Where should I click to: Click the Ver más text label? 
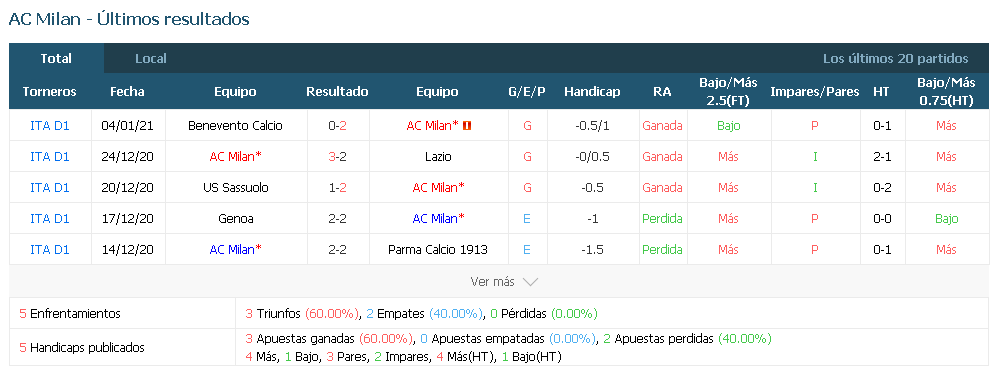pyautogui.click(x=493, y=282)
